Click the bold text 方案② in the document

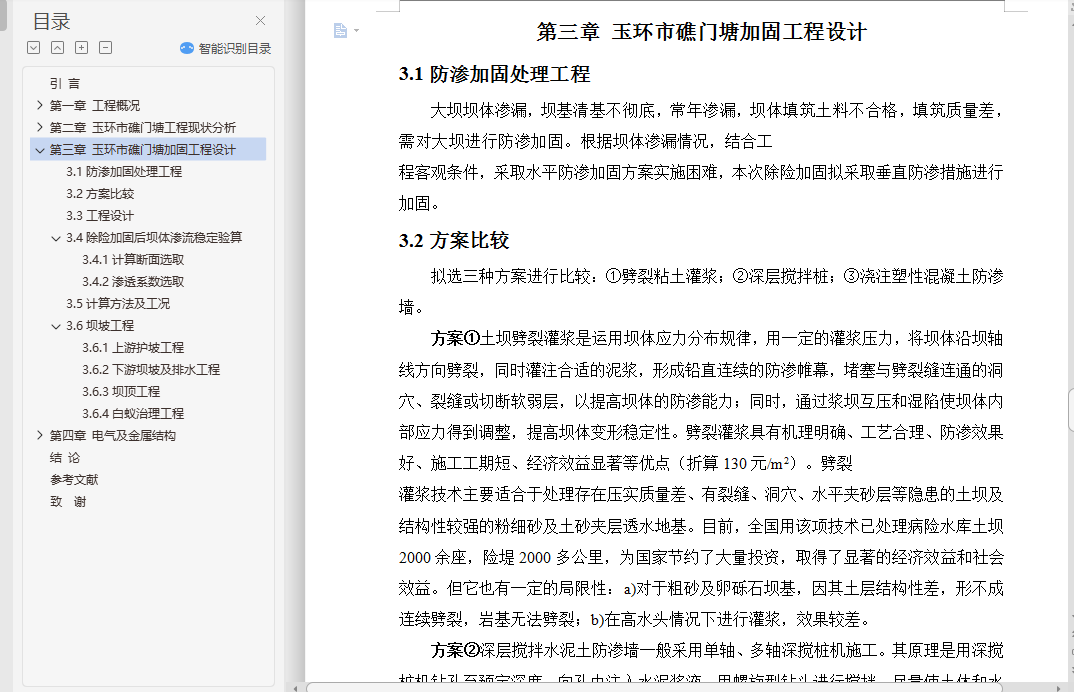coord(455,650)
